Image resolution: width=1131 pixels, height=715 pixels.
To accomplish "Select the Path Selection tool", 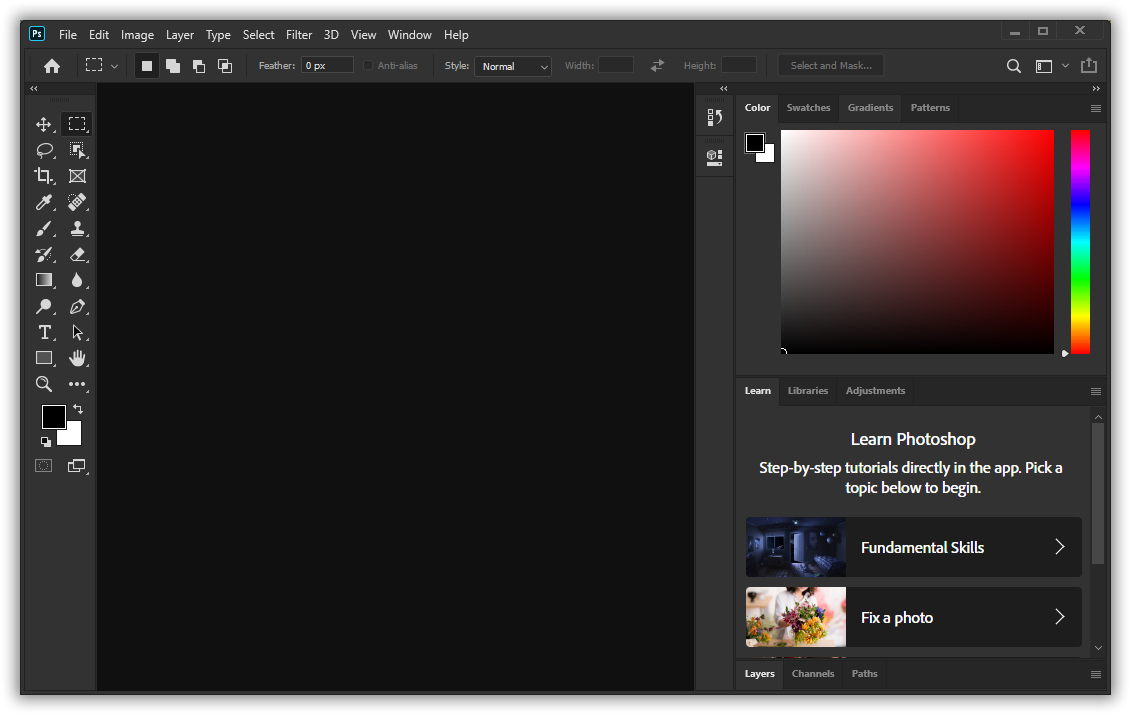I will [77, 333].
